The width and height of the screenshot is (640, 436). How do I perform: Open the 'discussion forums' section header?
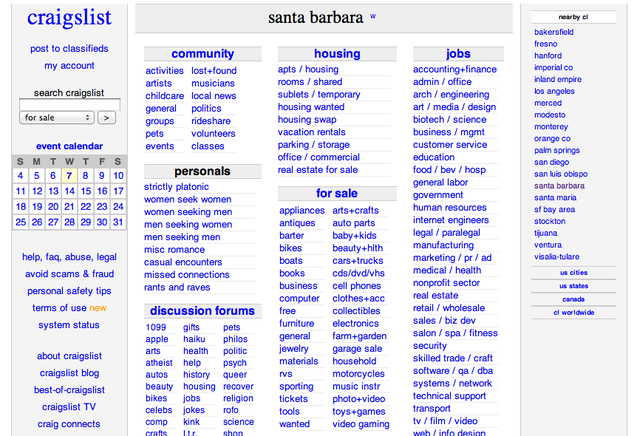point(202,311)
